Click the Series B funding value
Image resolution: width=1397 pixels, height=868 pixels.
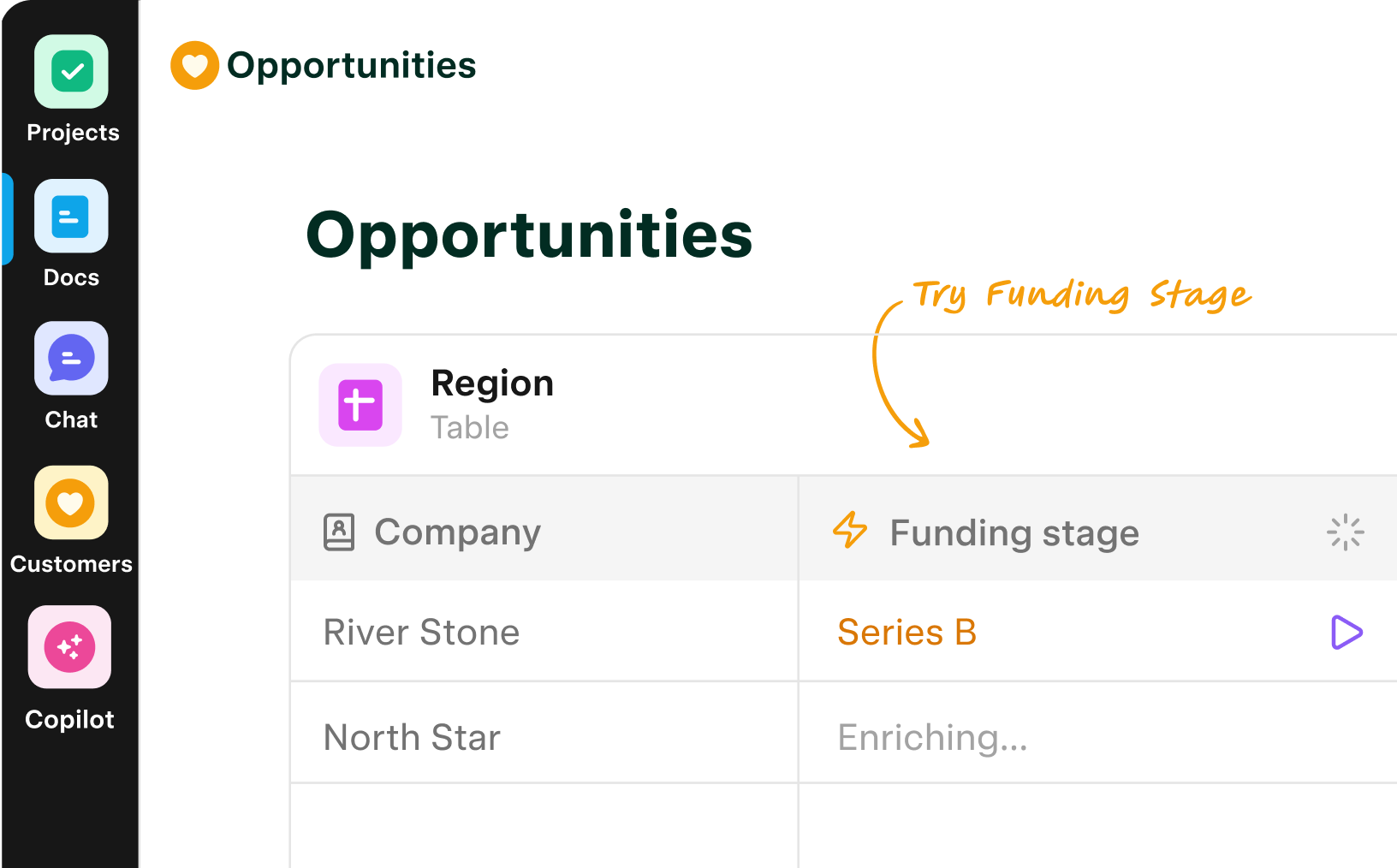point(907,633)
